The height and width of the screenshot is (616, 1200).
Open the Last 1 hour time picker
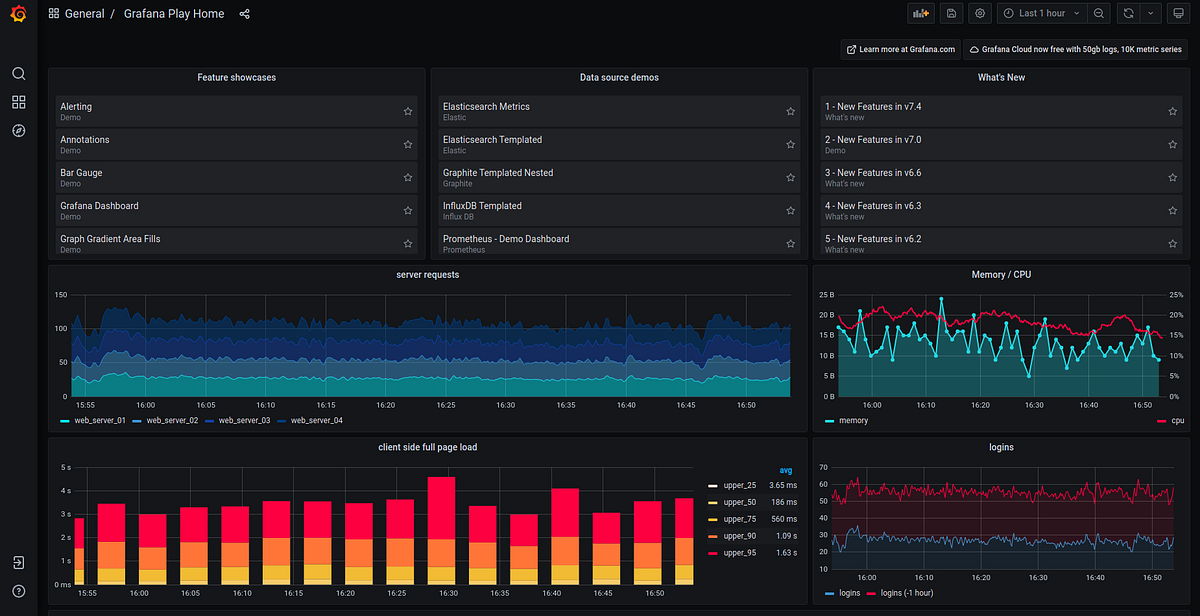pos(1040,13)
